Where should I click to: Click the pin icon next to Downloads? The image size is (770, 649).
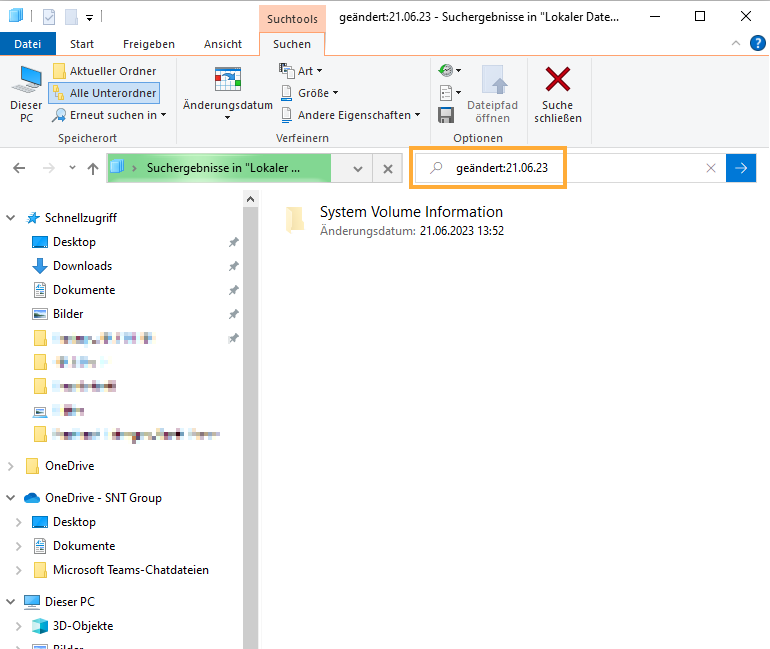[x=233, y=266]
